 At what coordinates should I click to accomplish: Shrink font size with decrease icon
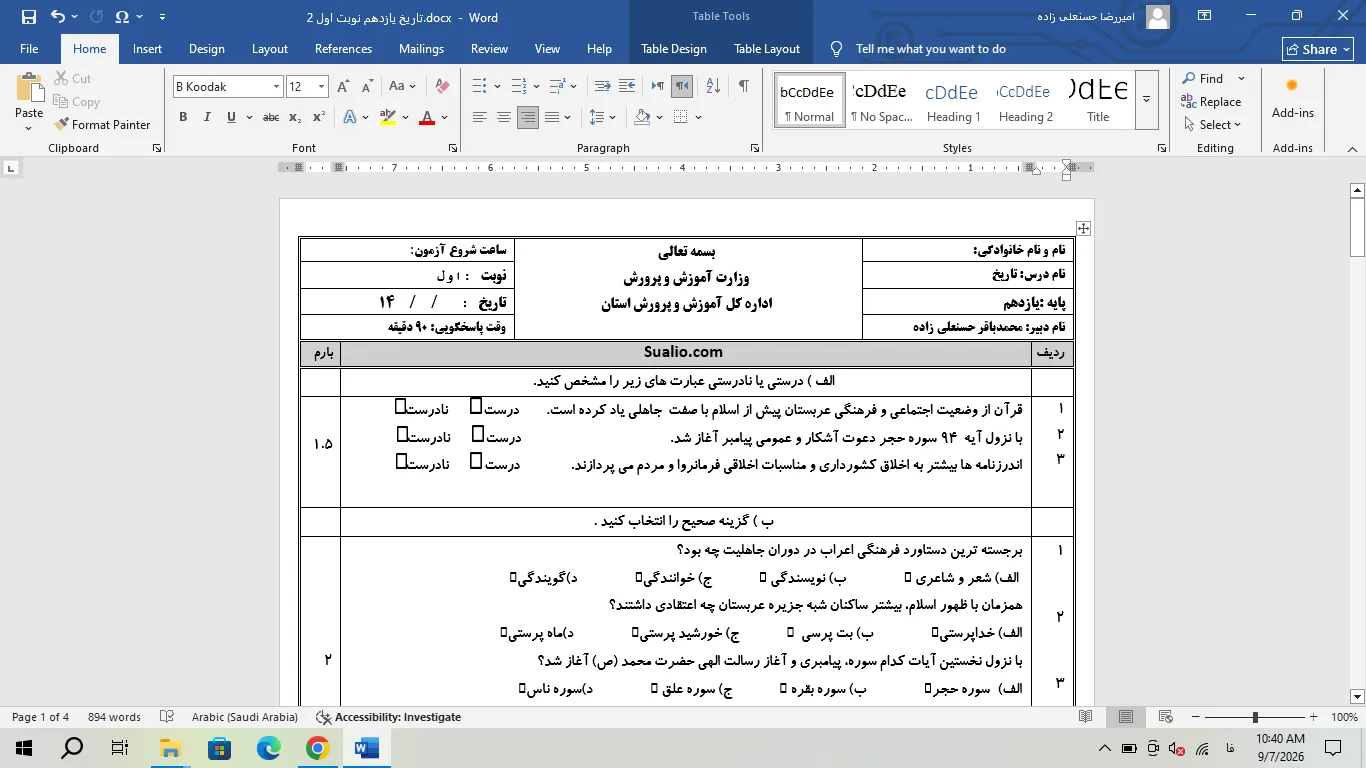[367, 87]
